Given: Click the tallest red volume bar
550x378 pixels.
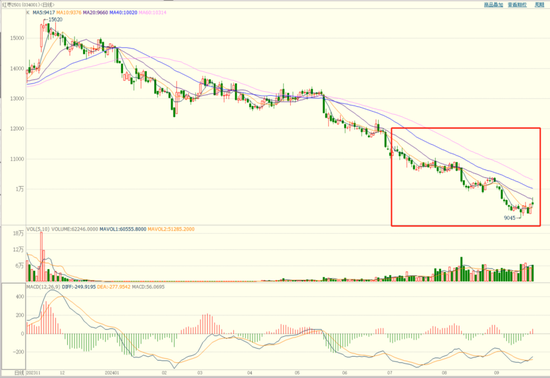Looking at the screenshot, I should (x=41, y=256).
